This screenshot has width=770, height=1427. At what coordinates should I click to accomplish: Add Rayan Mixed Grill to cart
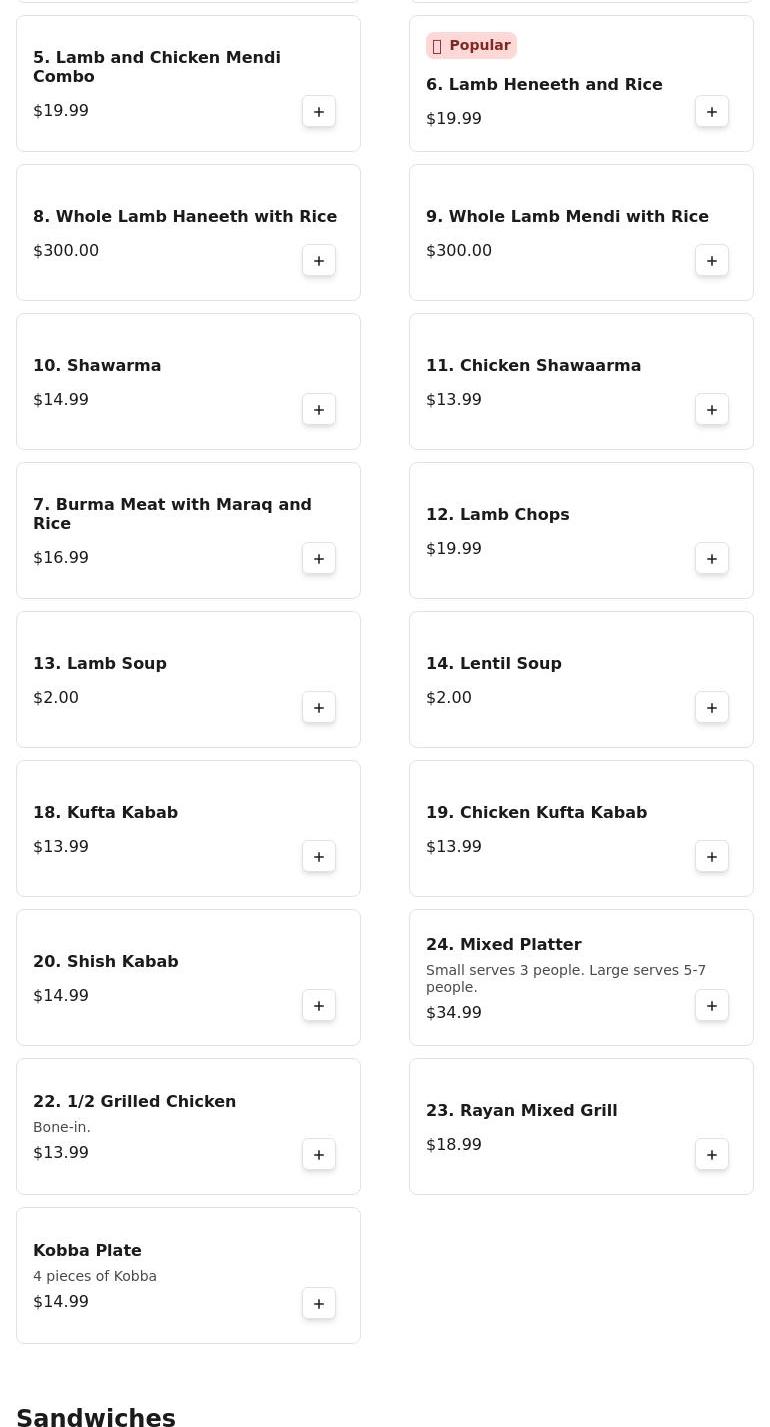(x=712, y=1155)
